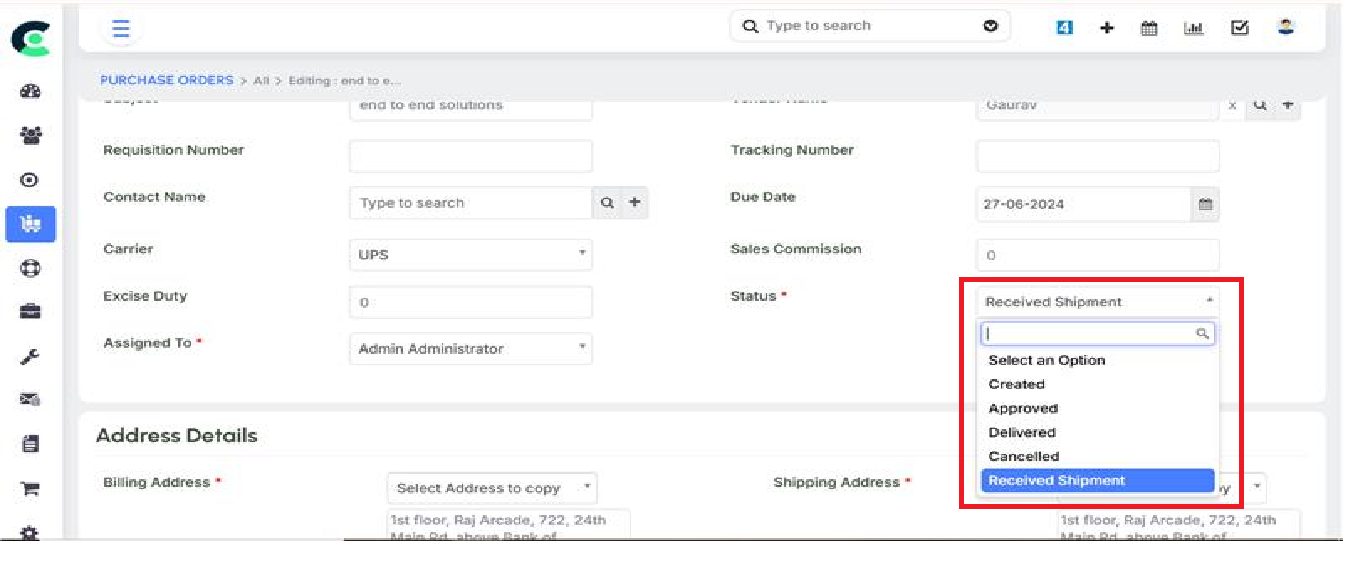Click the All breadcrumb link

coord(261,81)
